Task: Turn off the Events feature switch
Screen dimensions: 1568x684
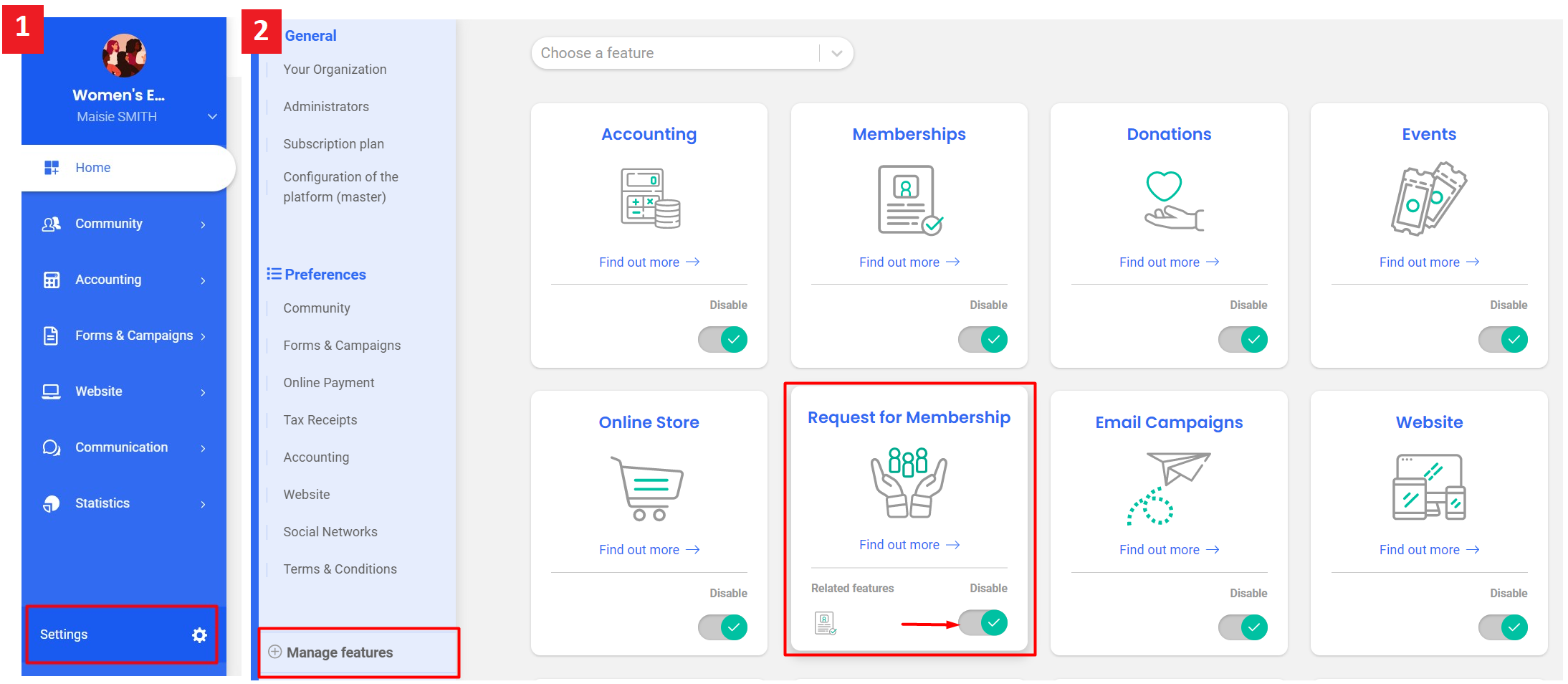Action: coord(1503,339)
